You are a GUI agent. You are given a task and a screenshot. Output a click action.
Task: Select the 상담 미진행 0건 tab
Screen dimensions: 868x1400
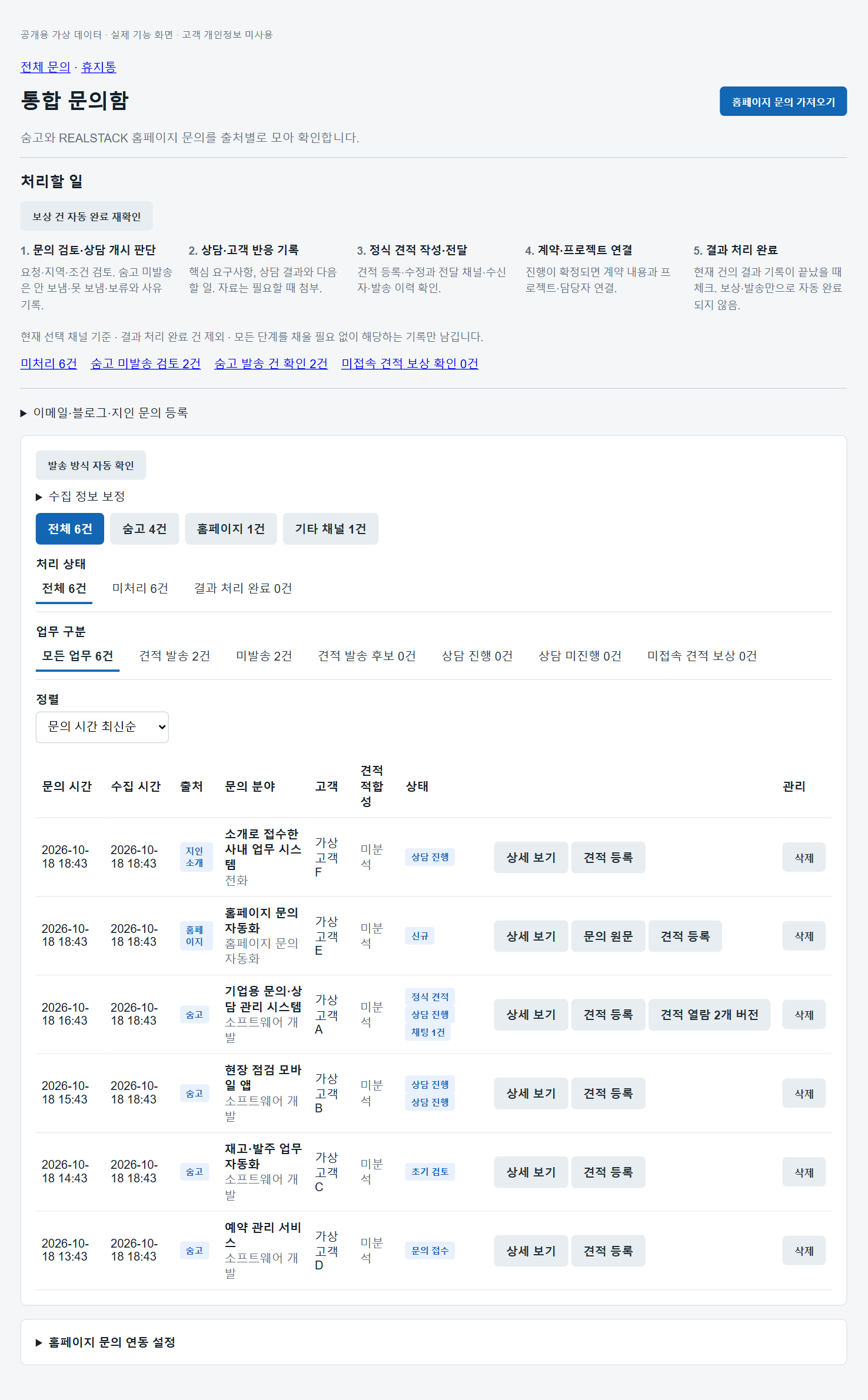tap(580, 656)
